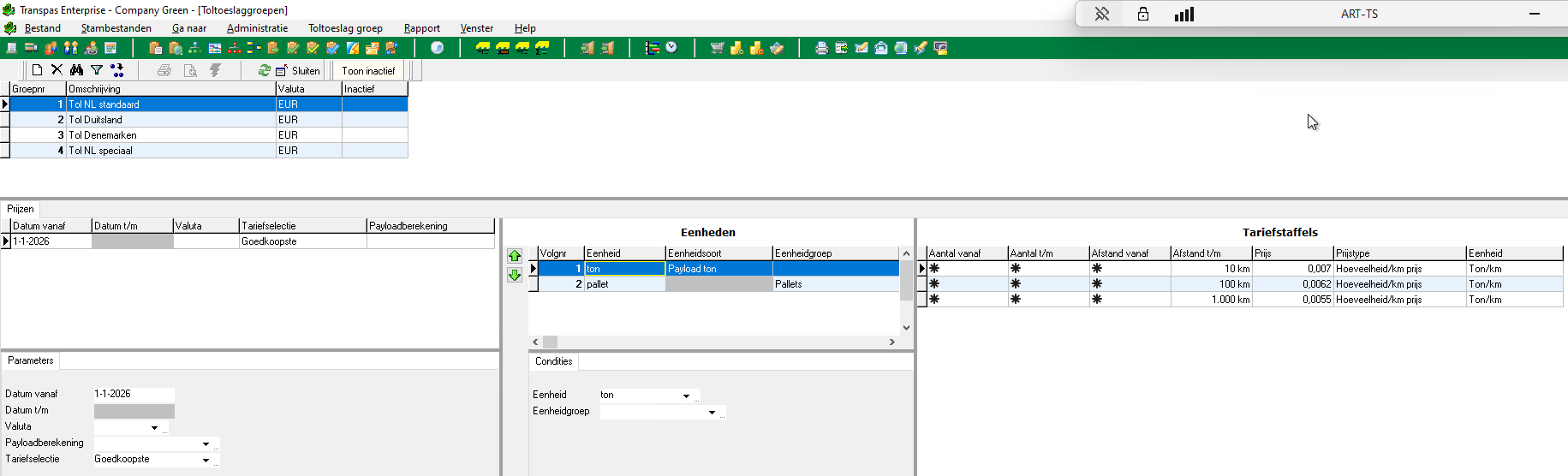Click the Datum vanaf field in Parameters
This screenshot has width=1568, height=476.
click(x=134, y=394)
